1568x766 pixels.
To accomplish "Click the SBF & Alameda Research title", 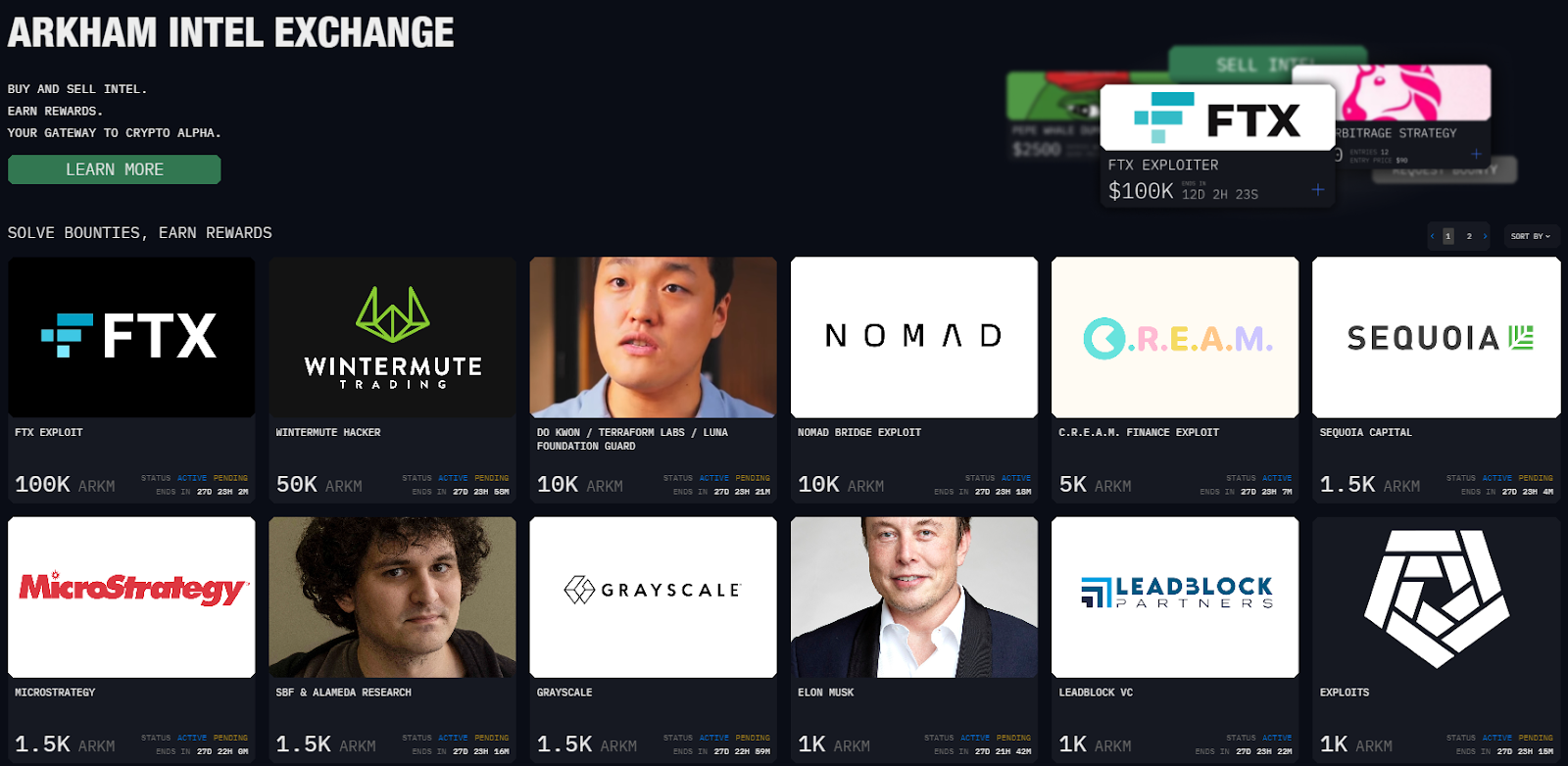I will pyautogui.click(x=343, y=693).
